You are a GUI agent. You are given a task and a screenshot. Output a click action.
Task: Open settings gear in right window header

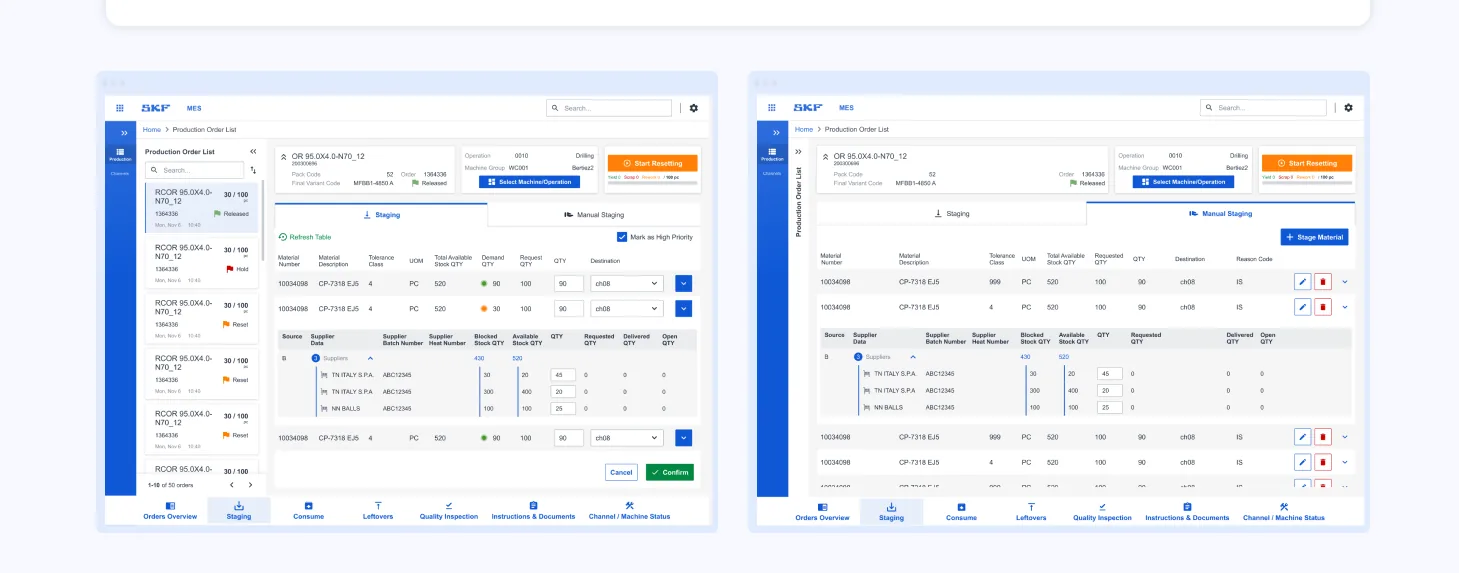(1348, 108)
